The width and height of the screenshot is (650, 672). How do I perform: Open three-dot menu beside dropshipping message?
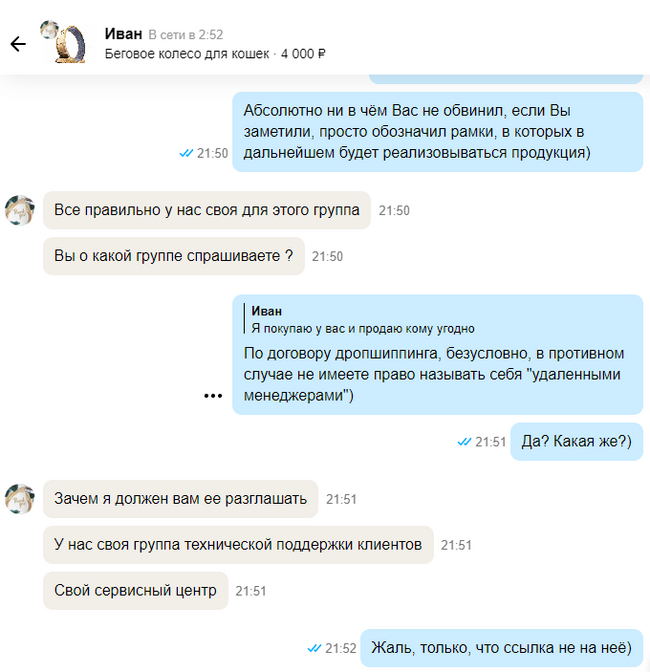pyautogui.click(x=213, y=396)
